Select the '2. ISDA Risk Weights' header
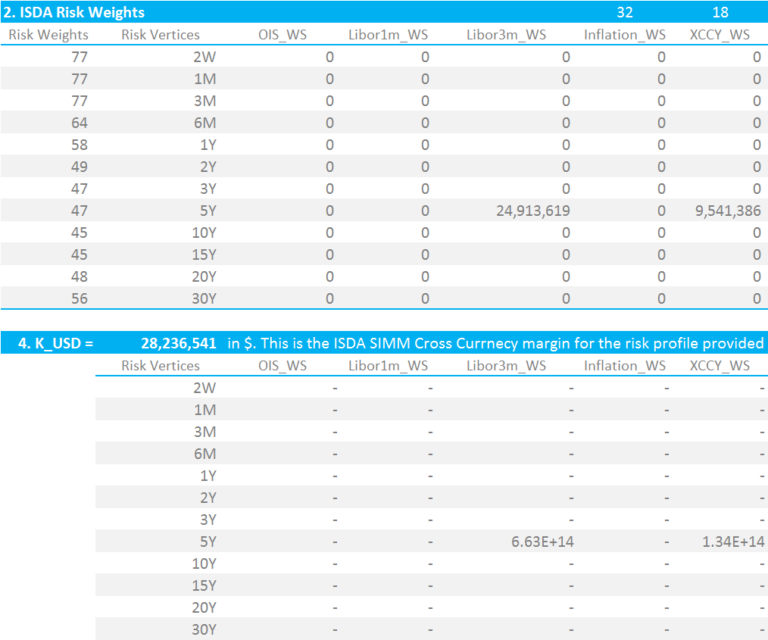The width and height of the screenshot is (768, 640). point(74,12)
